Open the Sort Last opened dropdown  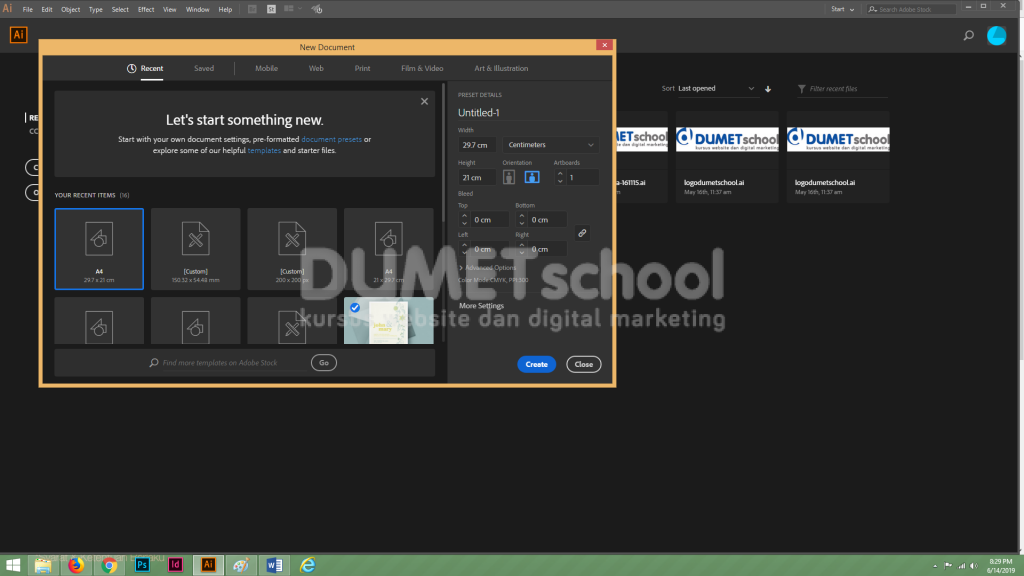716,89
